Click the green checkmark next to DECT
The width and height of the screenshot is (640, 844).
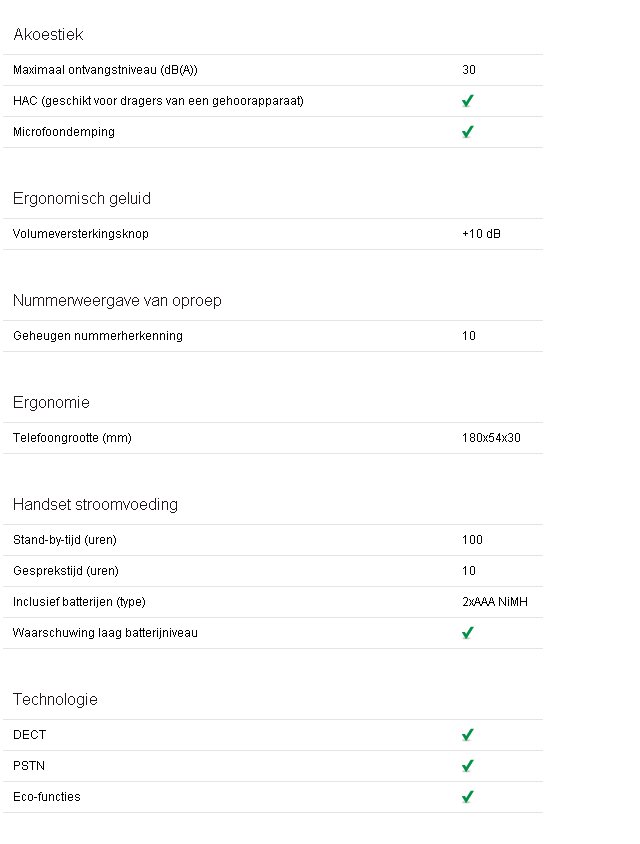[x=468, y=735]
